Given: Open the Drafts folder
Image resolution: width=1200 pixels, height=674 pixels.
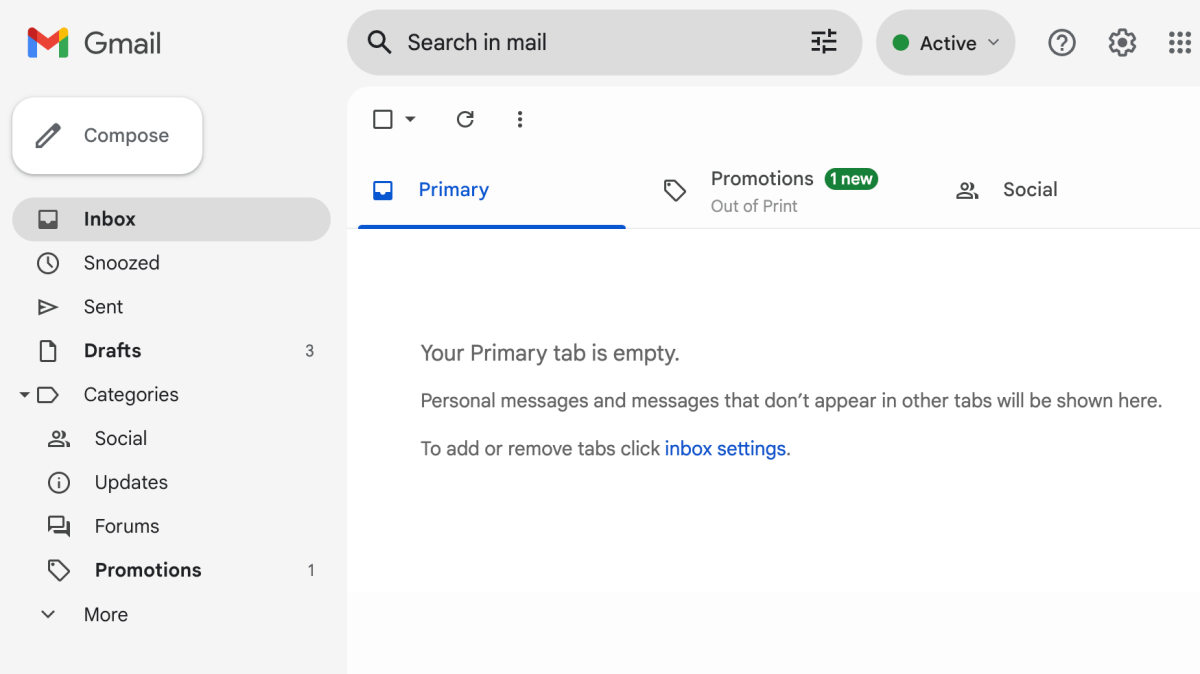Looking at the screenshot, I should (x=171, y=351).
